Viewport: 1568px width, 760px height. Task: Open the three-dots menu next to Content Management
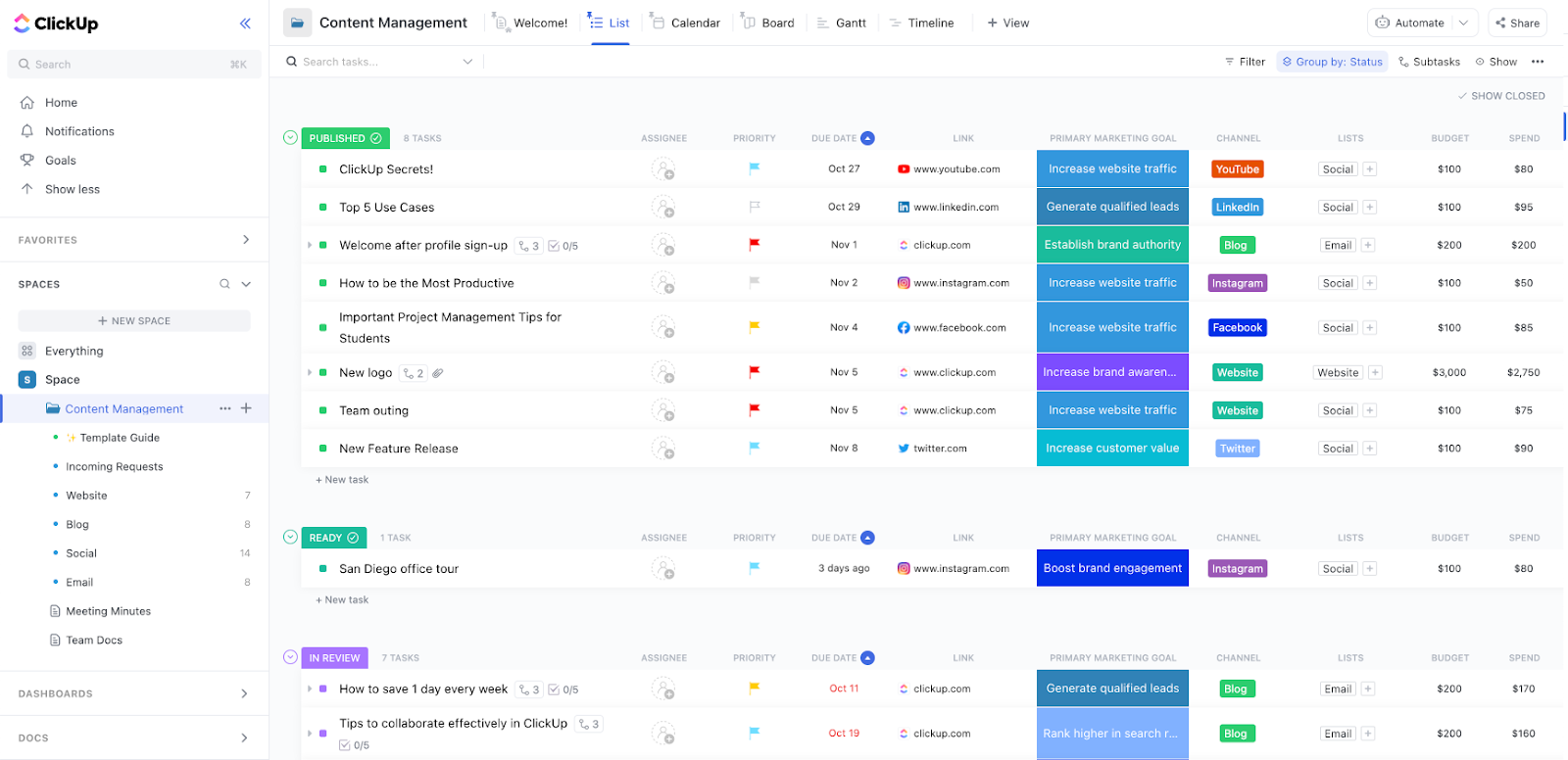click(x=225, y=408)
